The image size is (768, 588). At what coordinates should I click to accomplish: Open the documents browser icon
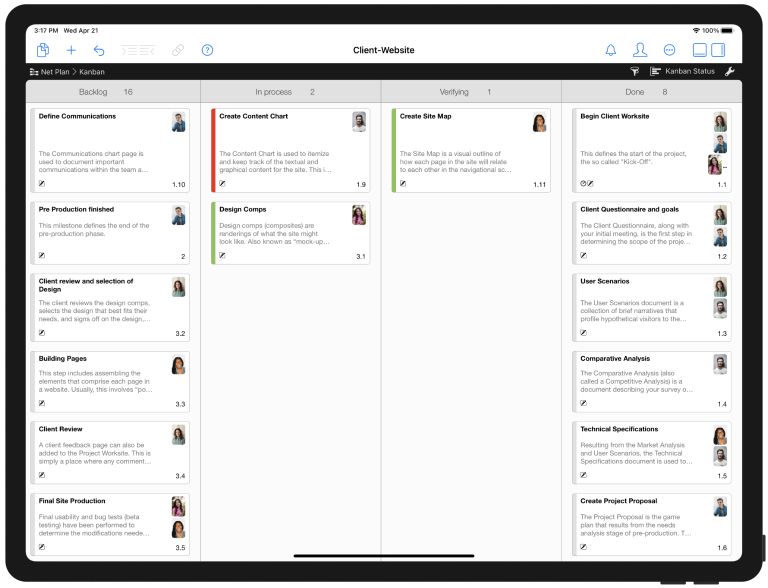tap(43, 50)
